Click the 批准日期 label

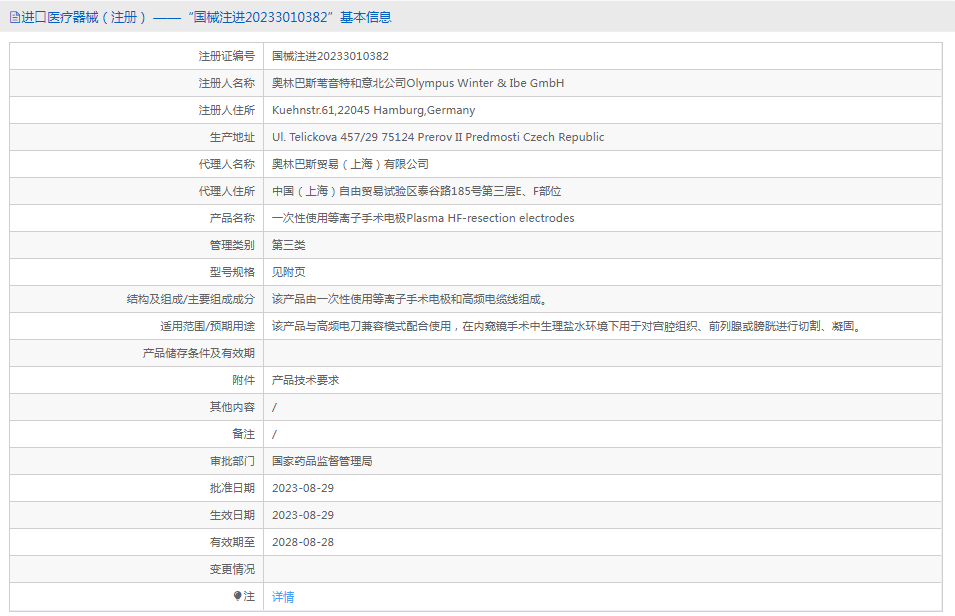pyautogui.click(x=232, y=488)
